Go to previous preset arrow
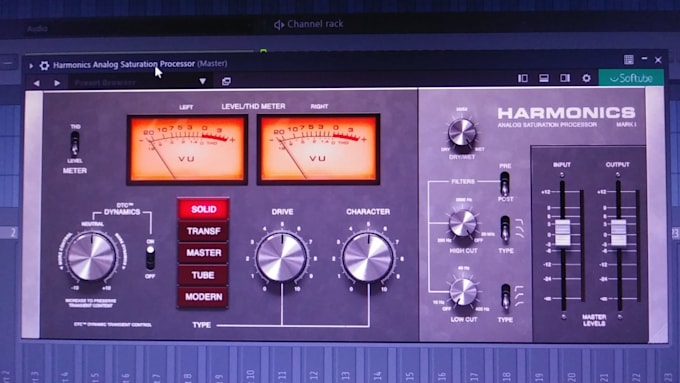The height and width of the screenshot is (383, 680). coord(36,83)
